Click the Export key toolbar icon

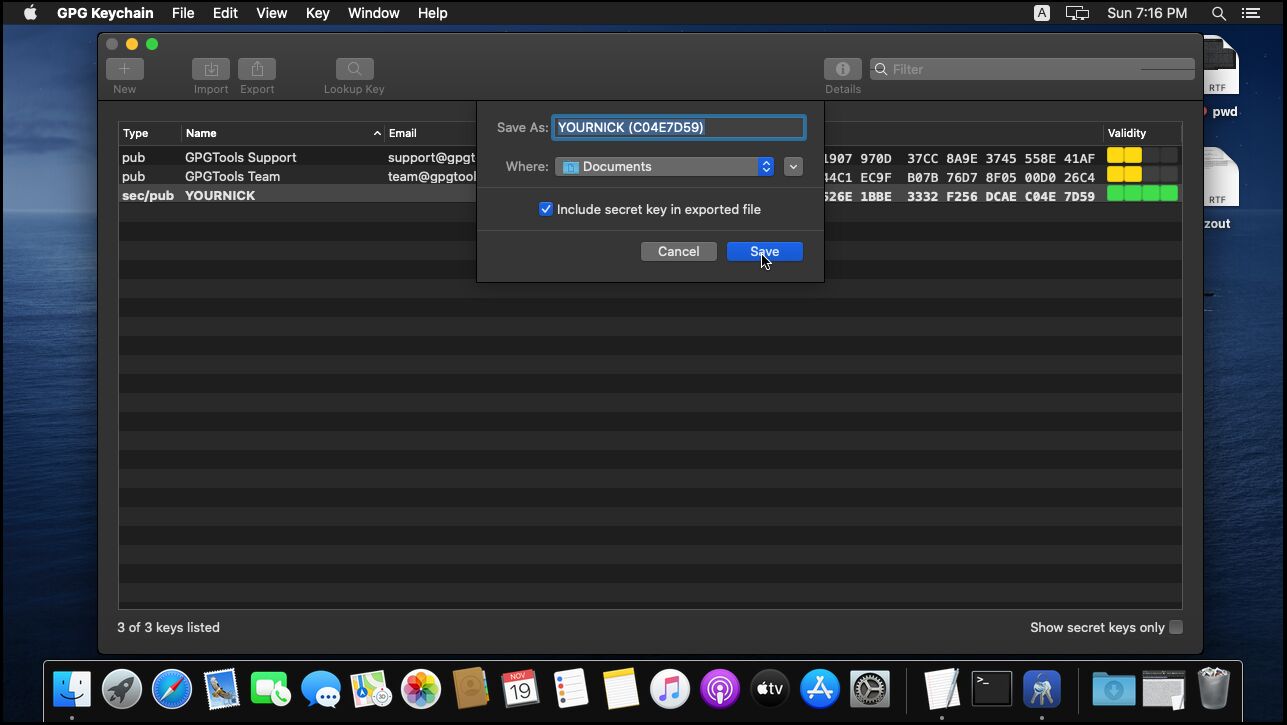[257, 69]
